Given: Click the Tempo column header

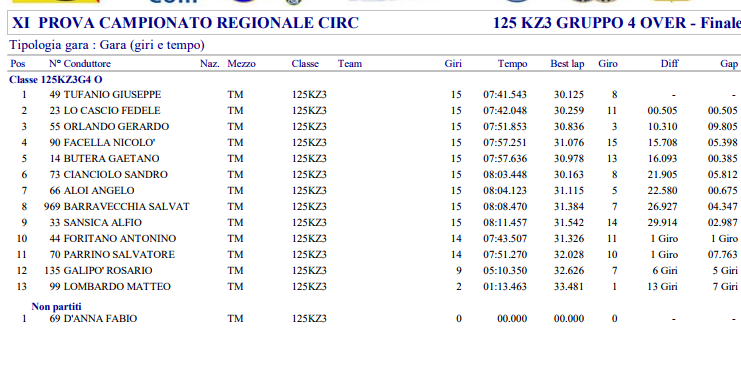Looking at the screenshot, I should [x=512, y=64].
